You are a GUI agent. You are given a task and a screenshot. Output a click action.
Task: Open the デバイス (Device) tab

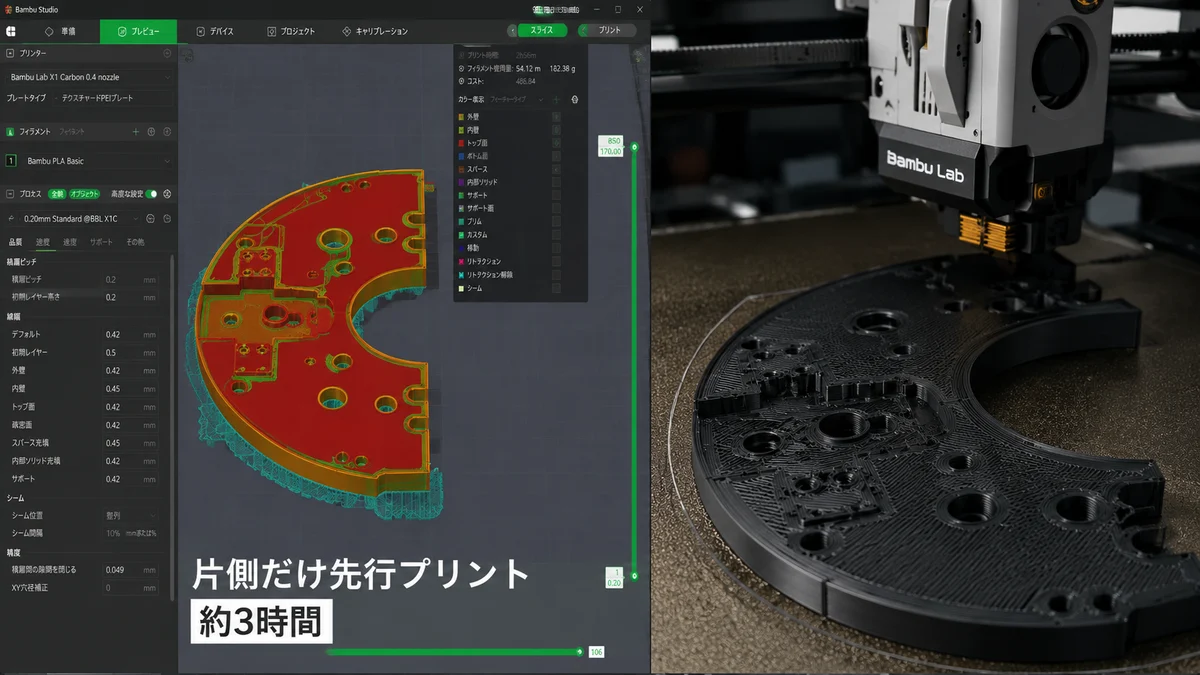(x=215, y=31)
